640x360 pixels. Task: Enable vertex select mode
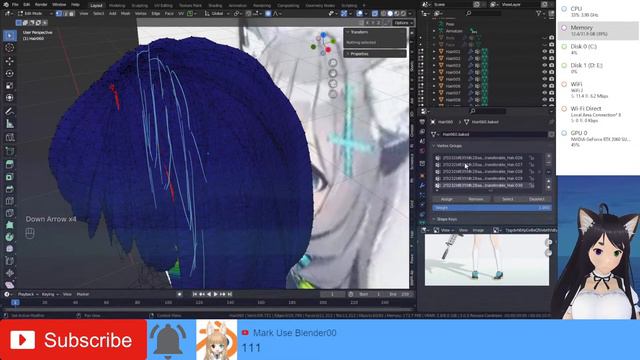[59, 13]
